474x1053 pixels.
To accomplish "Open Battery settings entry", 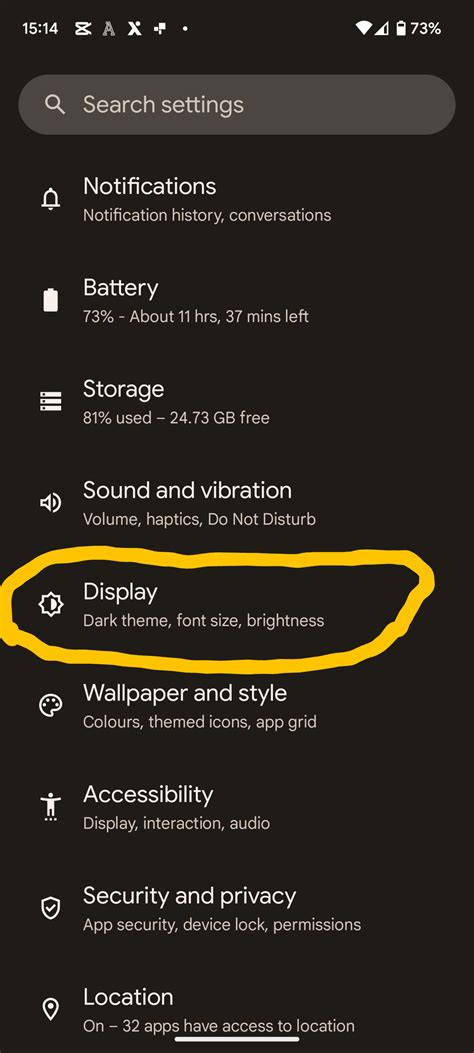I will click(237, 300).
